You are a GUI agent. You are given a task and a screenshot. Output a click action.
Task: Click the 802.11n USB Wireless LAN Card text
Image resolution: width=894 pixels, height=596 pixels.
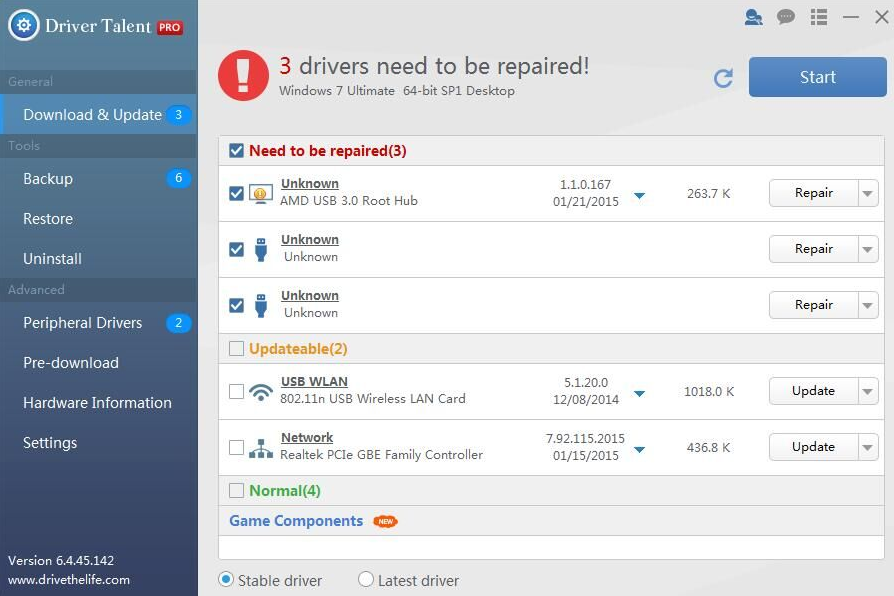coord(373,399)
